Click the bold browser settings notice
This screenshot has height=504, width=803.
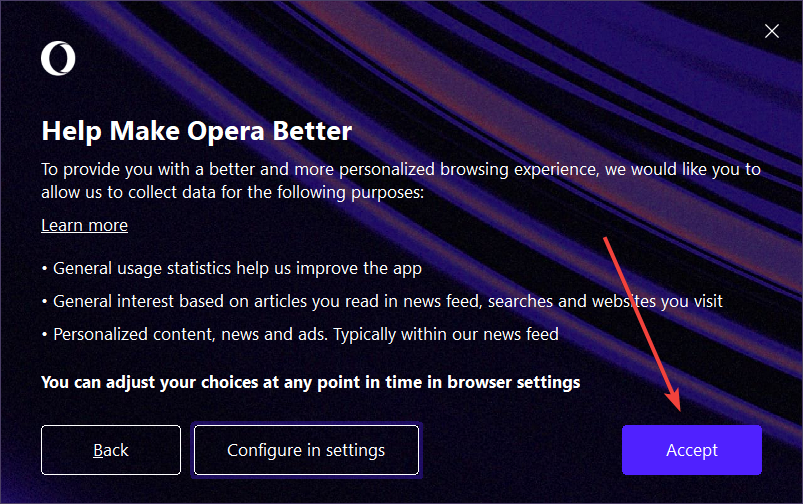(310, 383)
